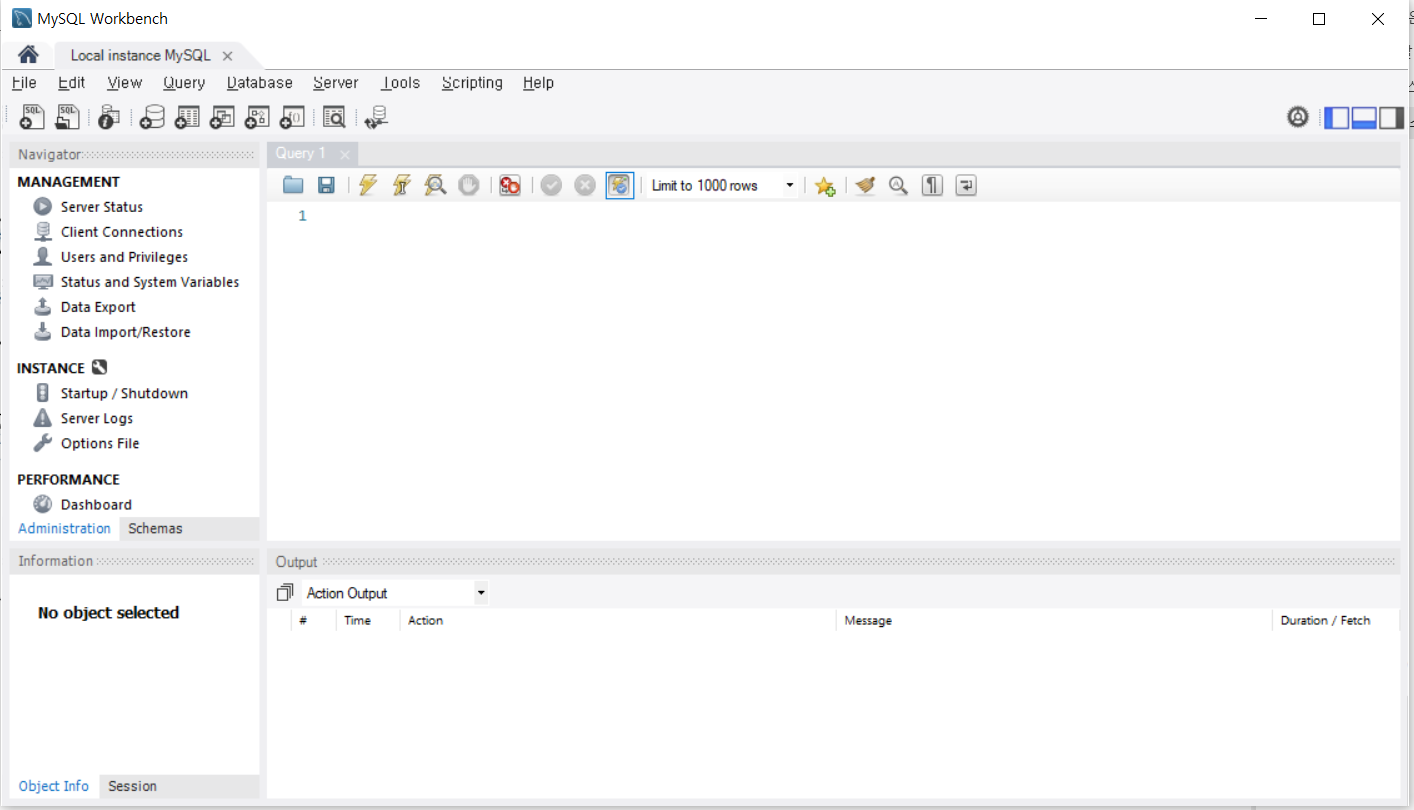Open the schema inspector icon
The width and height of the screenshot is (1414, 810).
point(109,117)
